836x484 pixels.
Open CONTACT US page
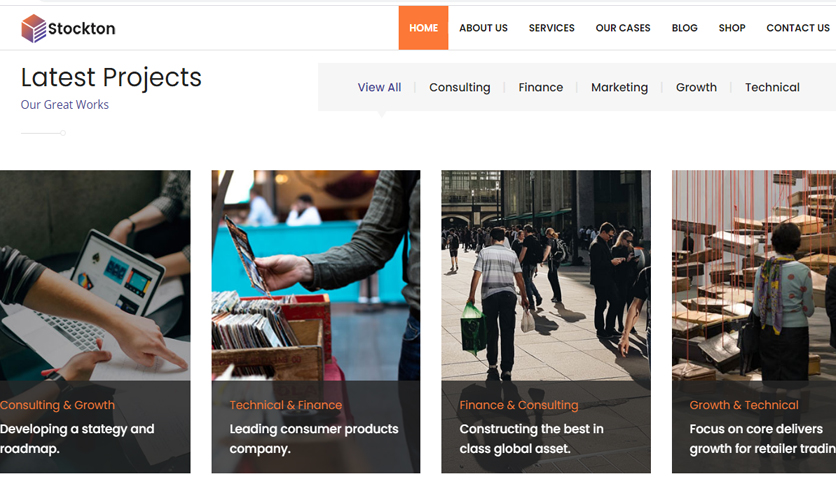798,28
